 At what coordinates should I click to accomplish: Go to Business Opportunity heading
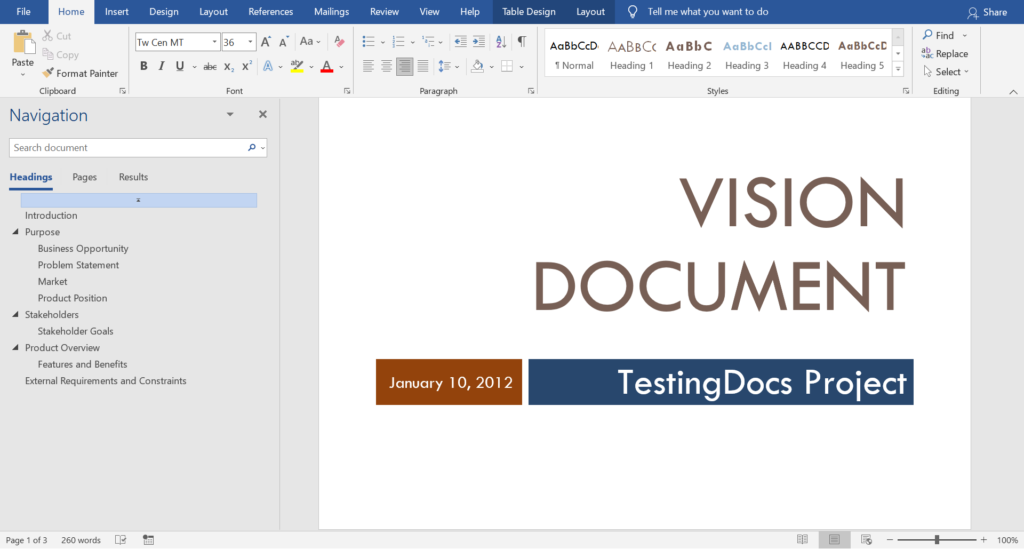point(83,249)
